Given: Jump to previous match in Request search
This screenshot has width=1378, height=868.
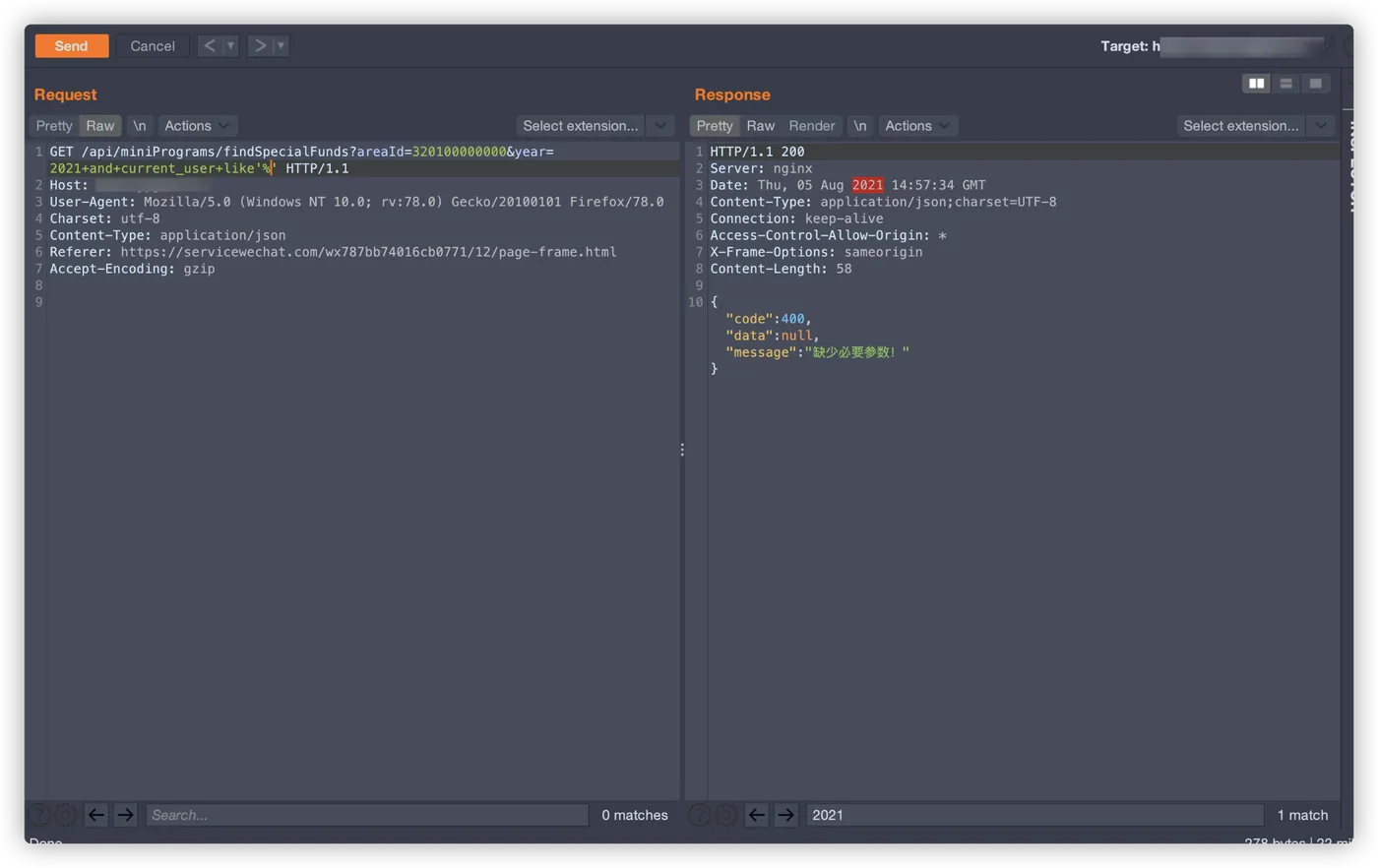Looking at the screenshot, I should coord(96,815).
